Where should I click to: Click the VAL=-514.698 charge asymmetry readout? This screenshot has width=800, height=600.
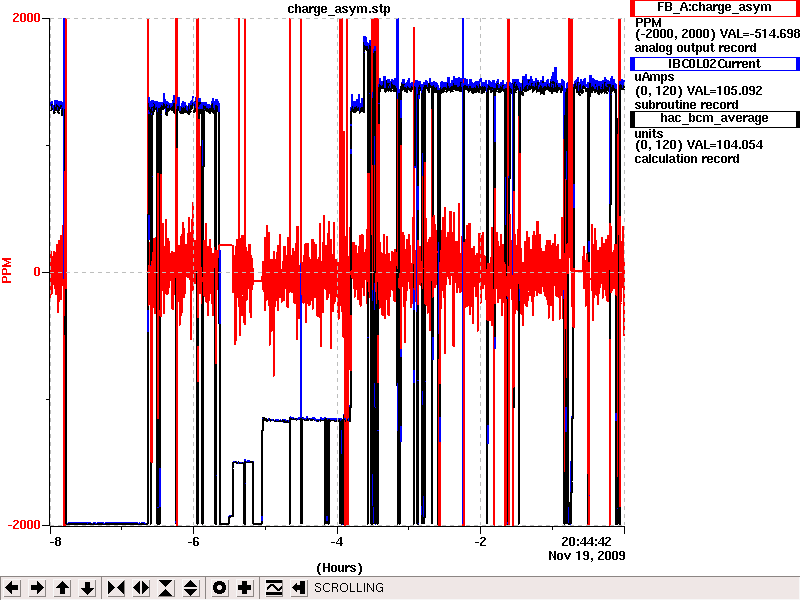click(x=759, y=34)
